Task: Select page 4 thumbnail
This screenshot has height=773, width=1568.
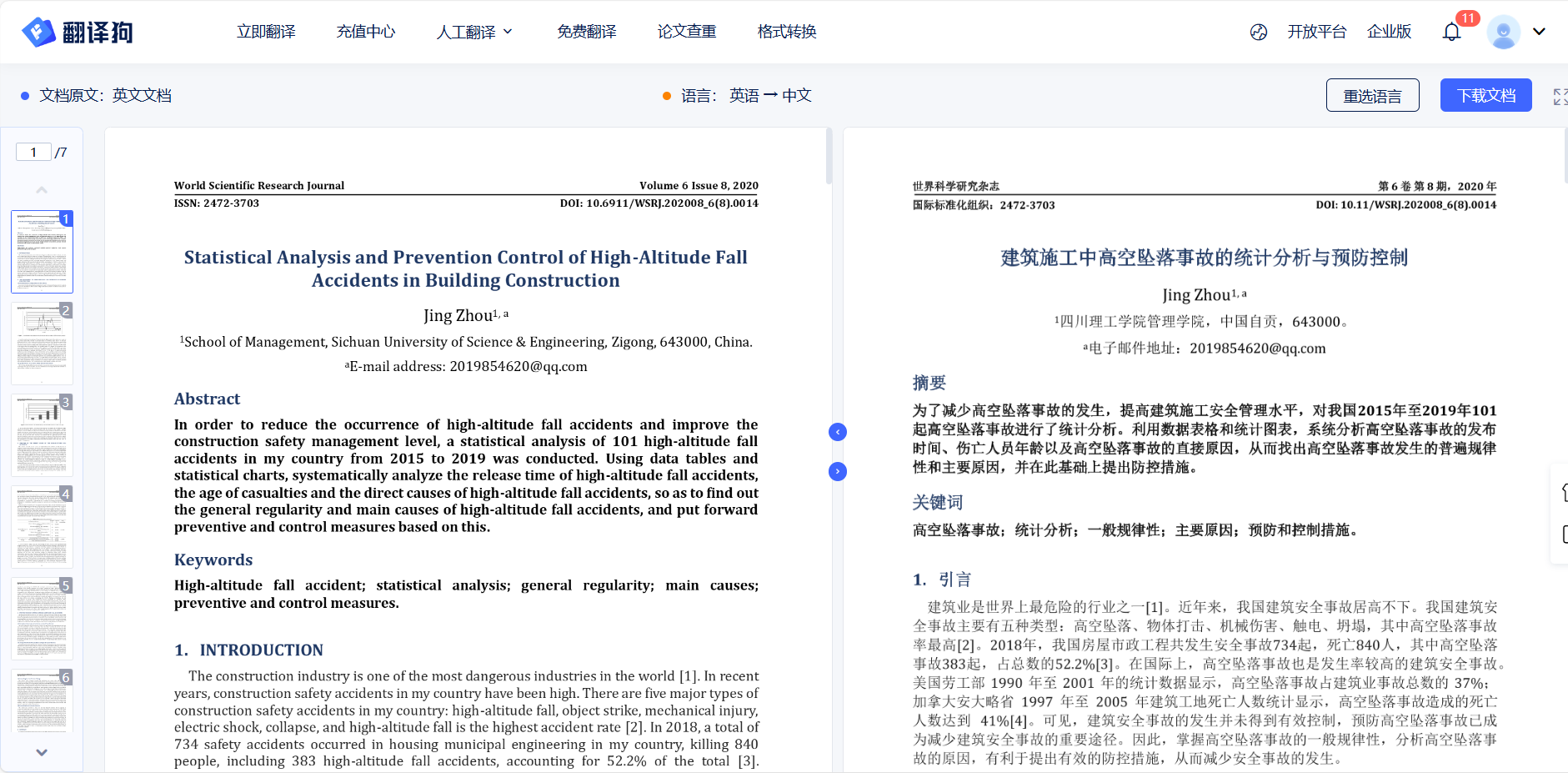Action: [42, 527]
